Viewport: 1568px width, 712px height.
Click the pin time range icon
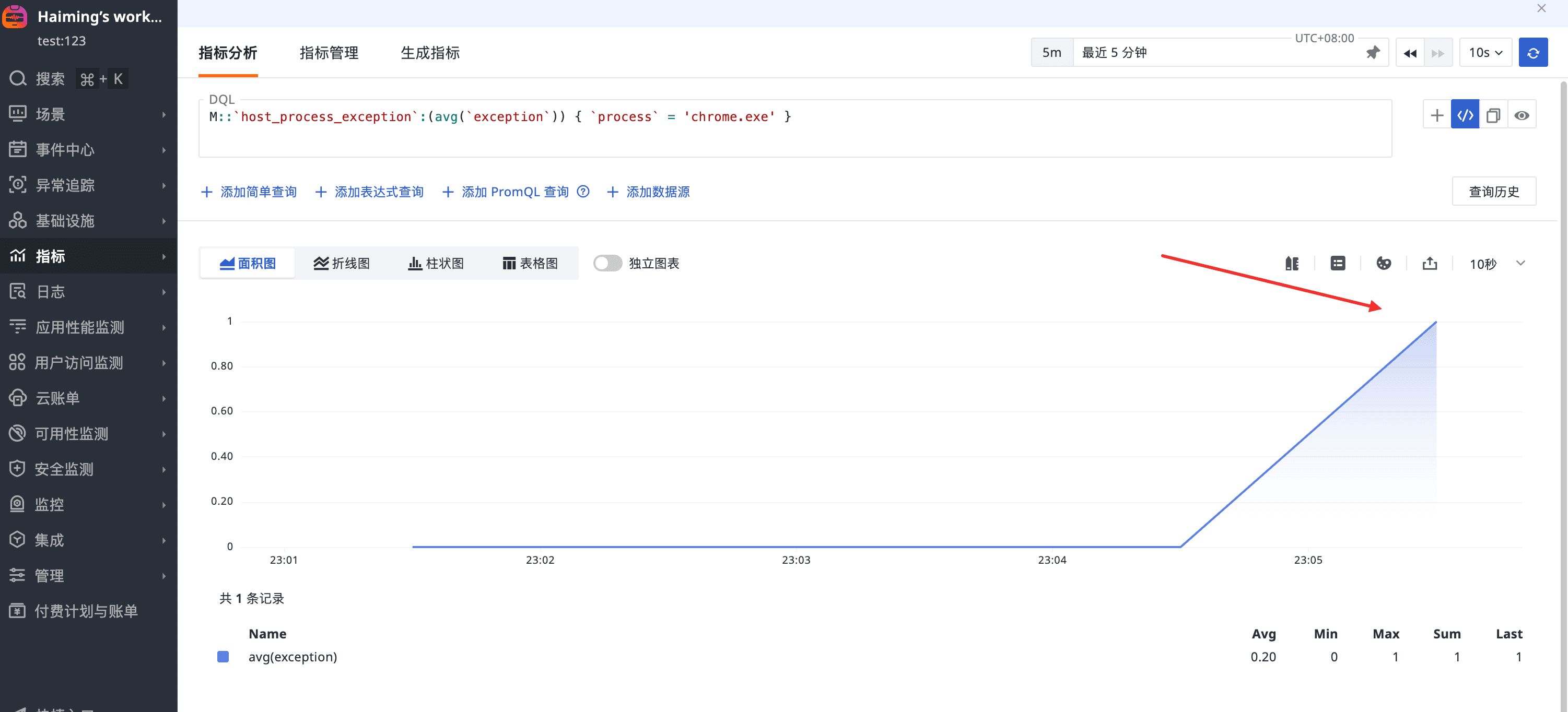click(1373, 53)
